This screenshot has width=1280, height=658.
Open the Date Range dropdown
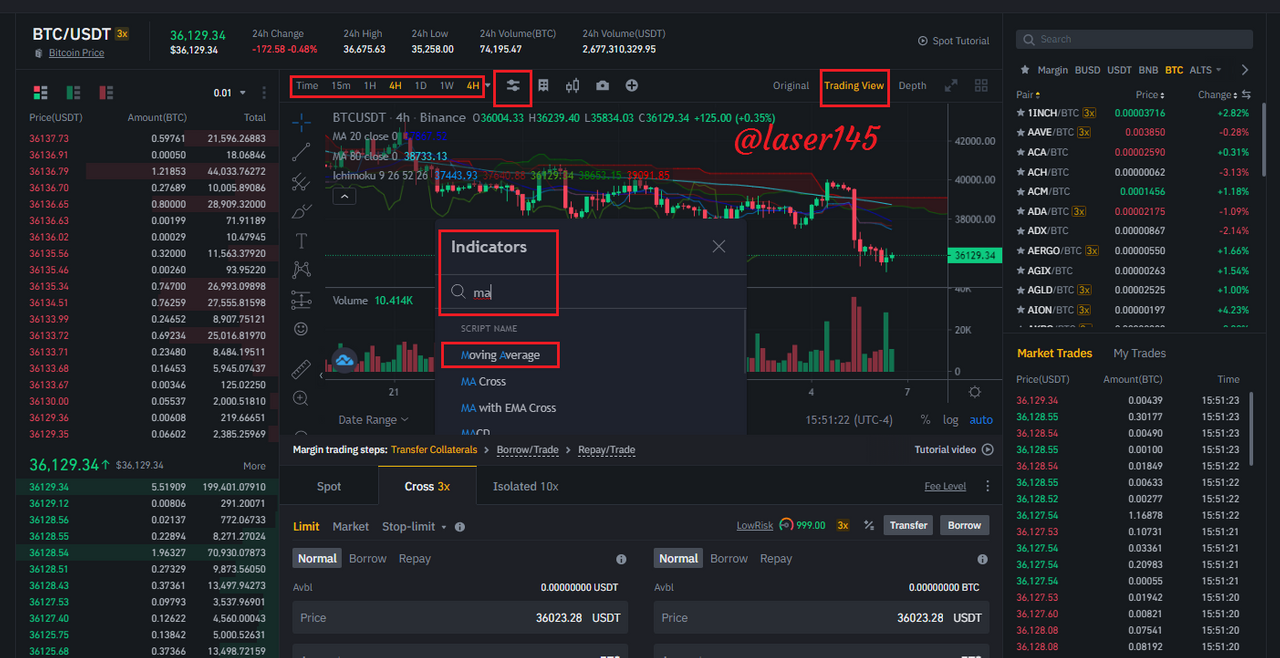[373, 420]
